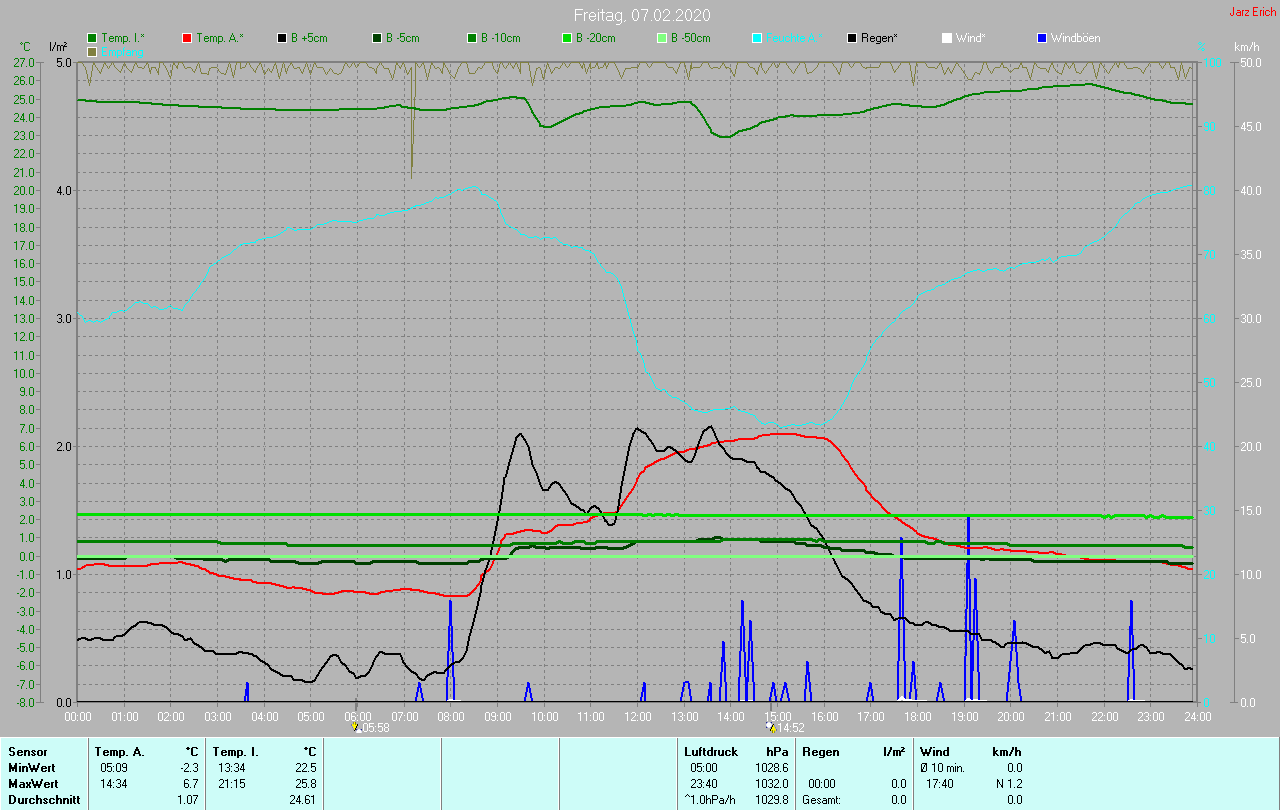This screenshot has width=1280, height=810.
Task: Click the dark green Temp. I. legend swatch
Action: (x=92, y=38)
